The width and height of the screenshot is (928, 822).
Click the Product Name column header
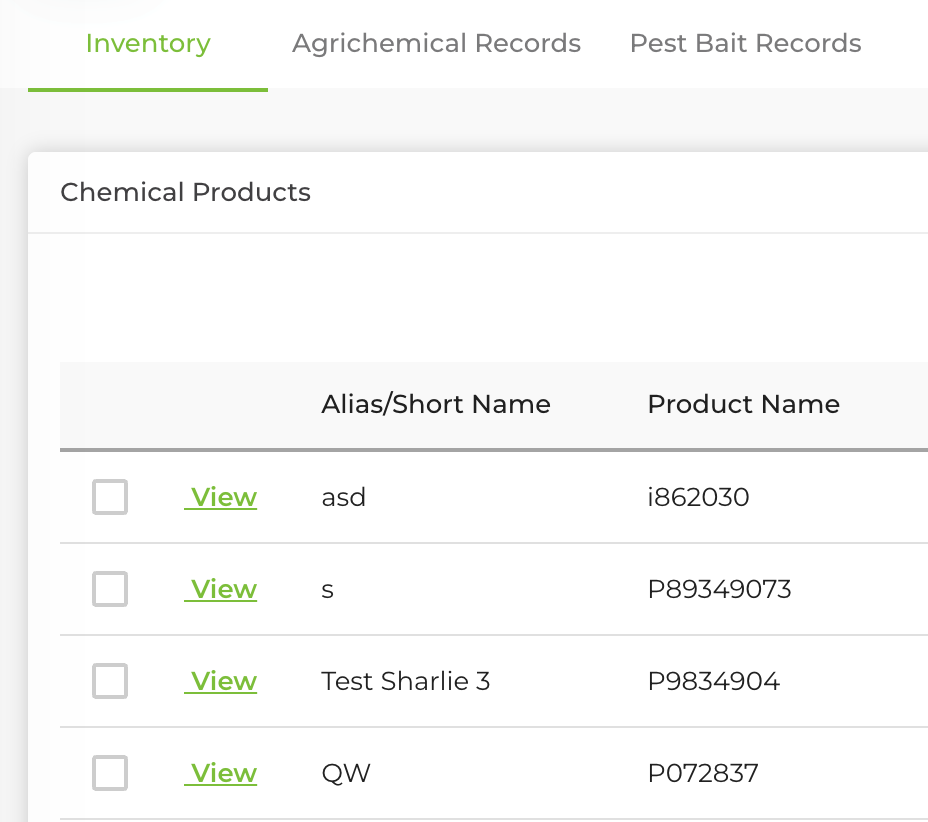tap(743, 404)
